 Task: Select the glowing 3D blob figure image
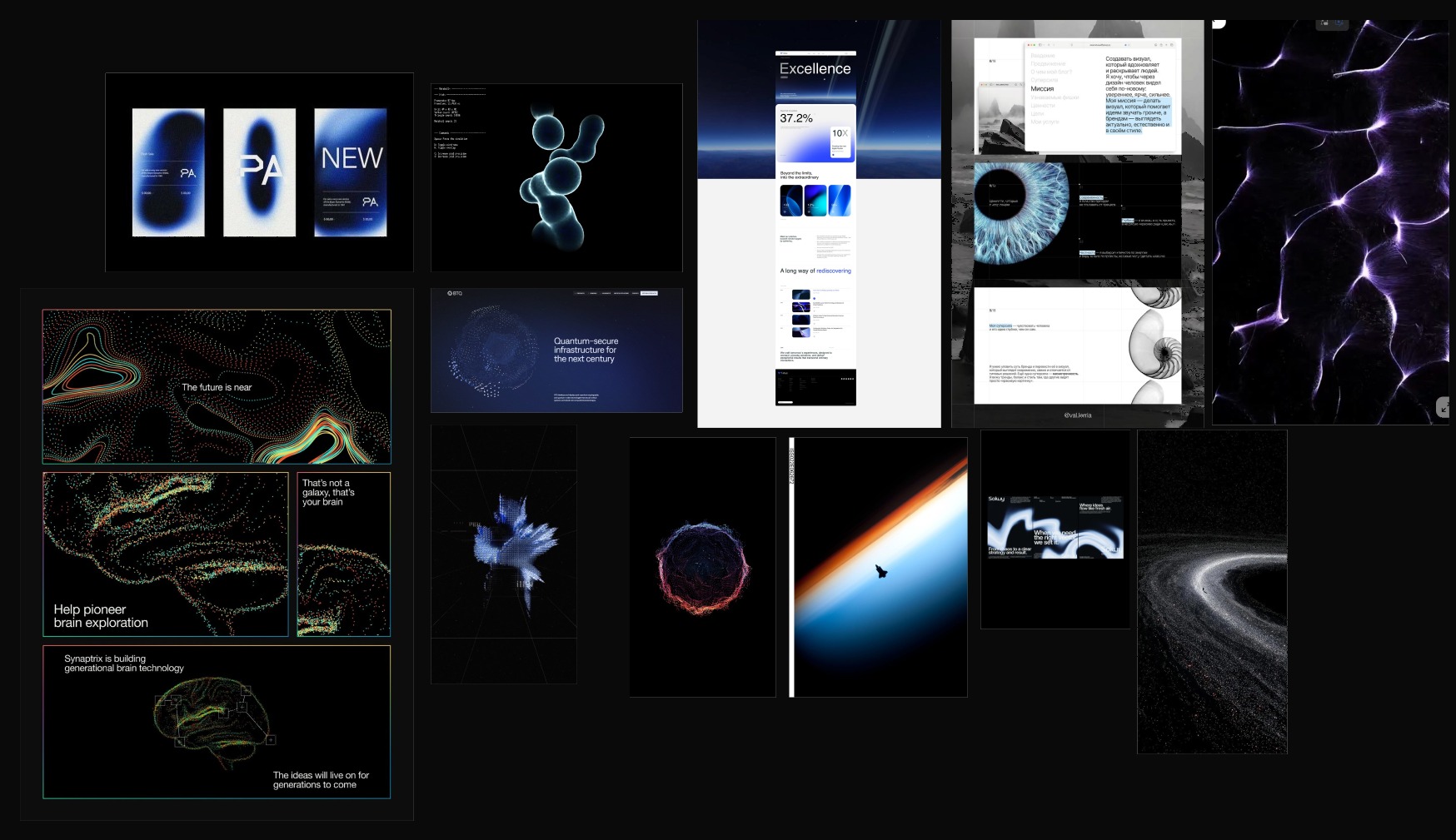click(x=556, y=177)
